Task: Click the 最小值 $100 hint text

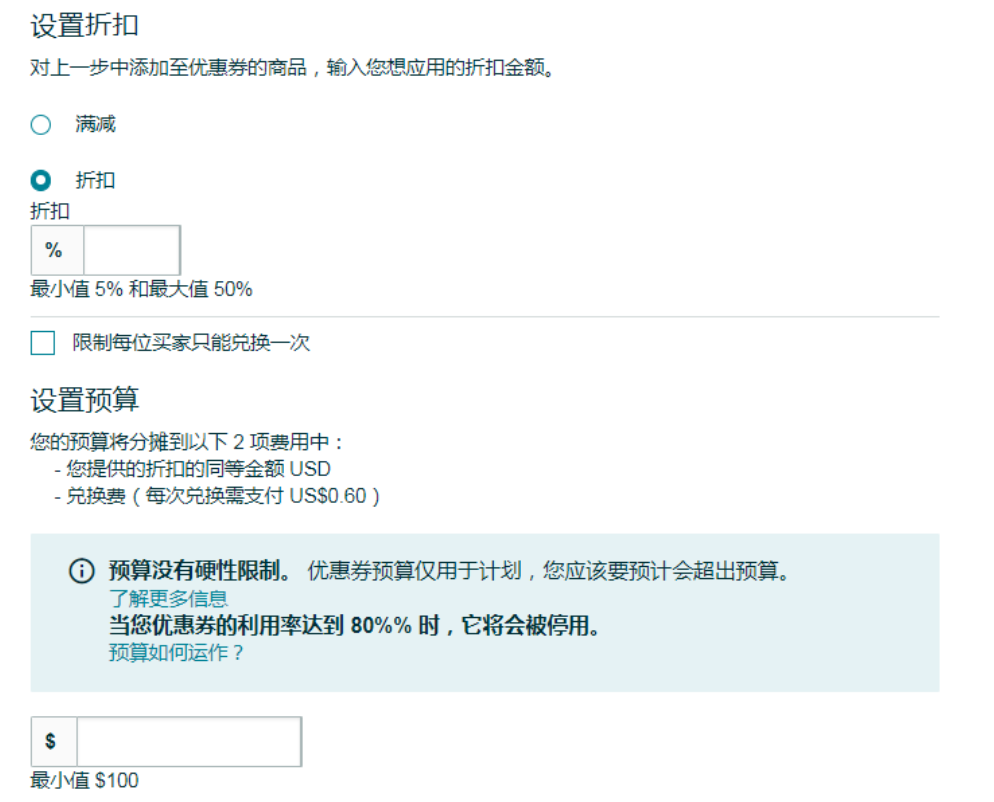Action: (x=84, y=781)
